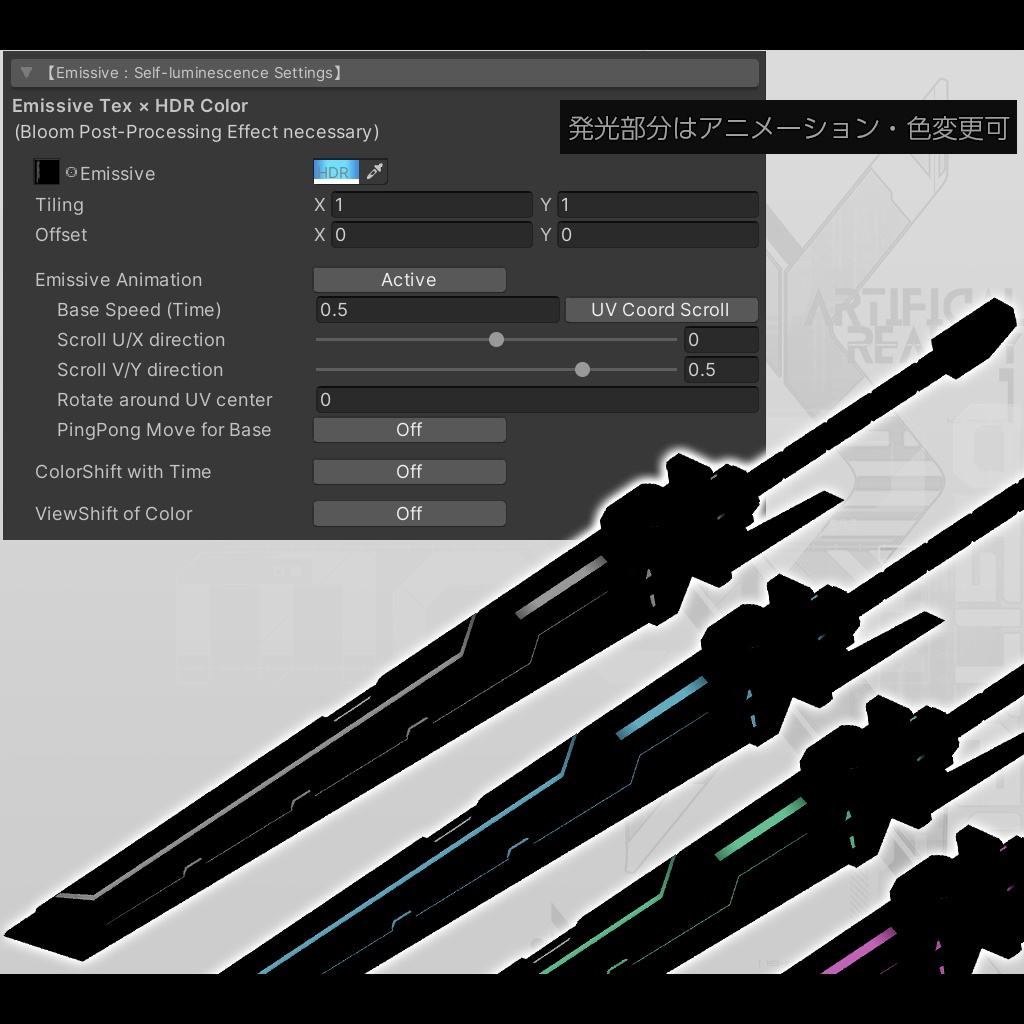Click the Emissive Tex × HDR Color heading

[x=130, y=106]
